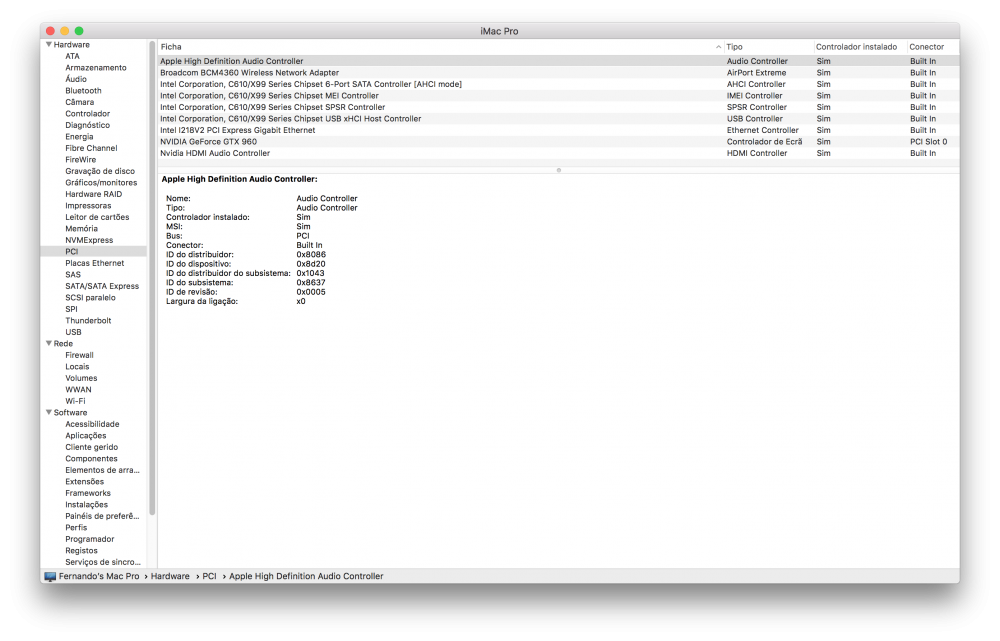Click the vendor ID value 0x8086
The height and width of the screenshot is (641, 1000).
(x=311, y=254)
